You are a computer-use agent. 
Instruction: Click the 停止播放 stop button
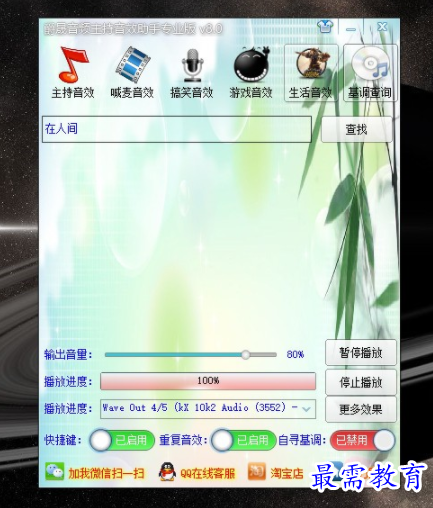[361, 382]
